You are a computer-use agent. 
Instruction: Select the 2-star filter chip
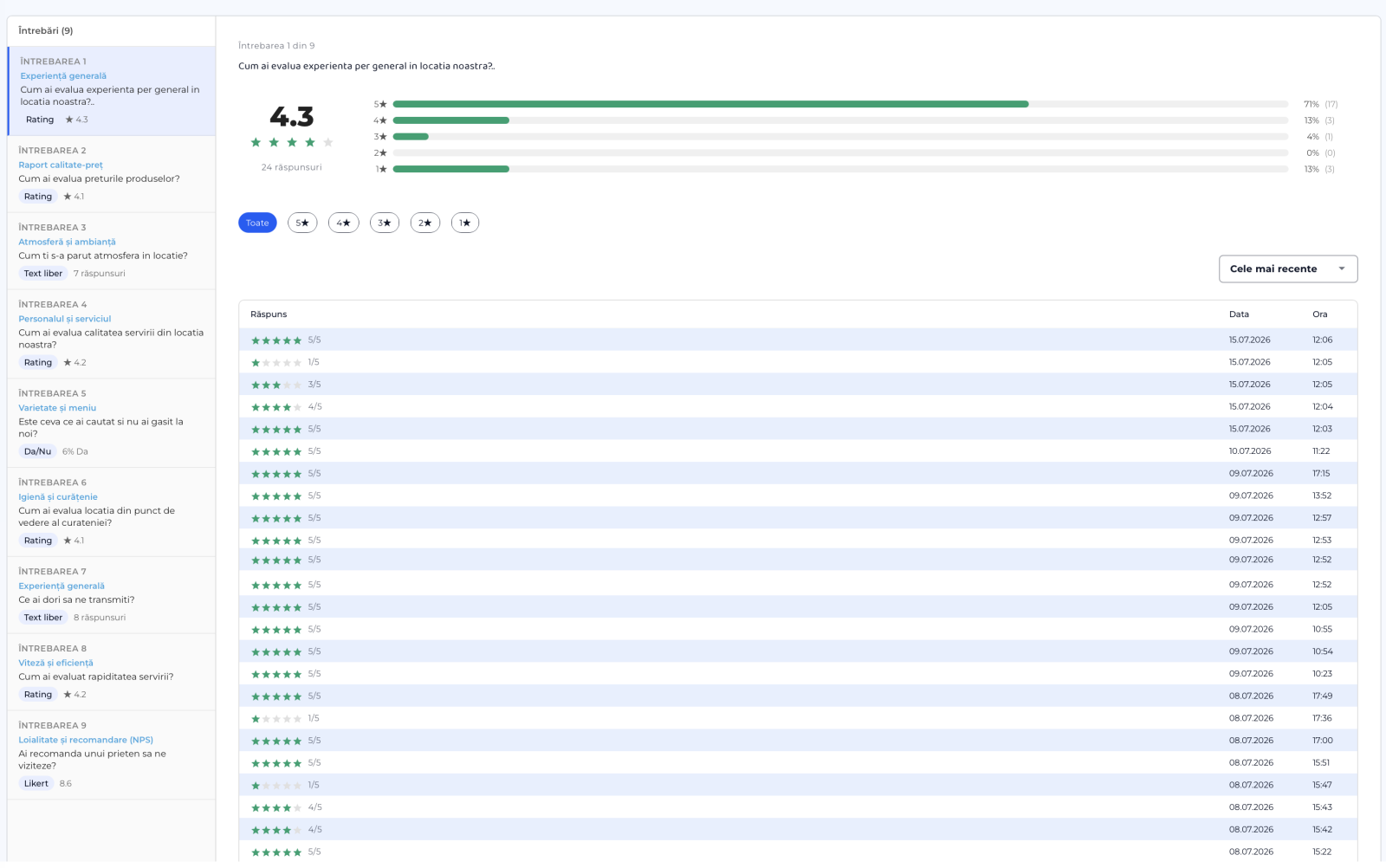425,223
